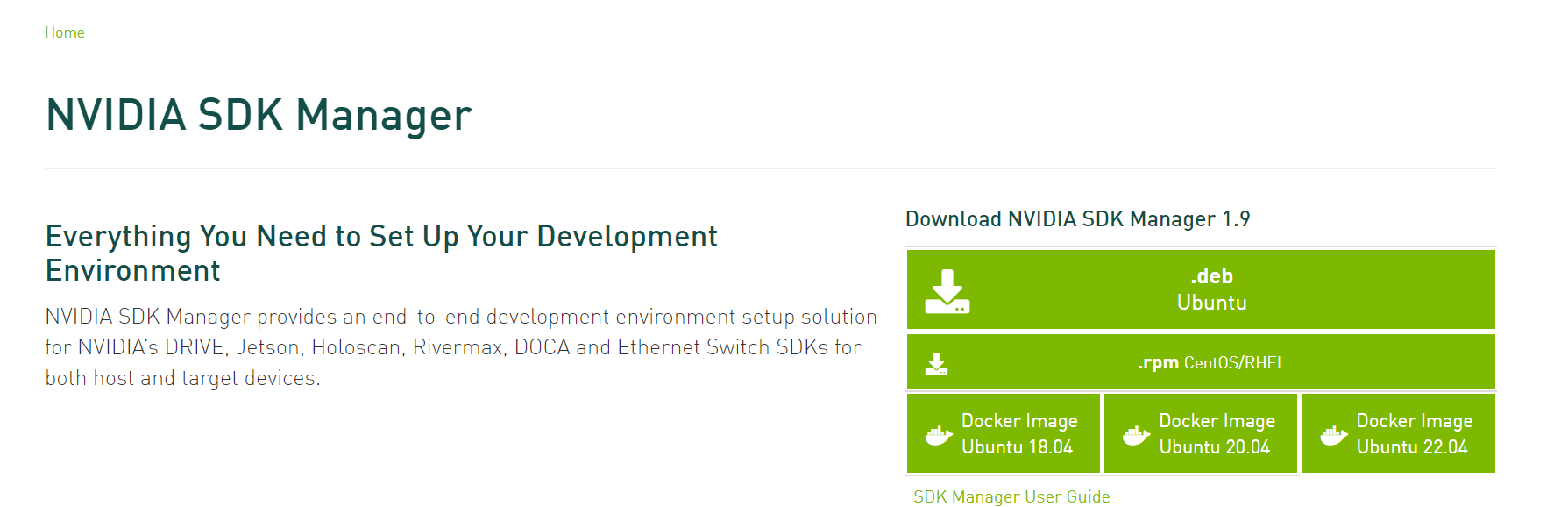1568x507 pixels.
Task: Get Docker Image for Ubuntu 18.04
Action: click(x=1004, y=433)
